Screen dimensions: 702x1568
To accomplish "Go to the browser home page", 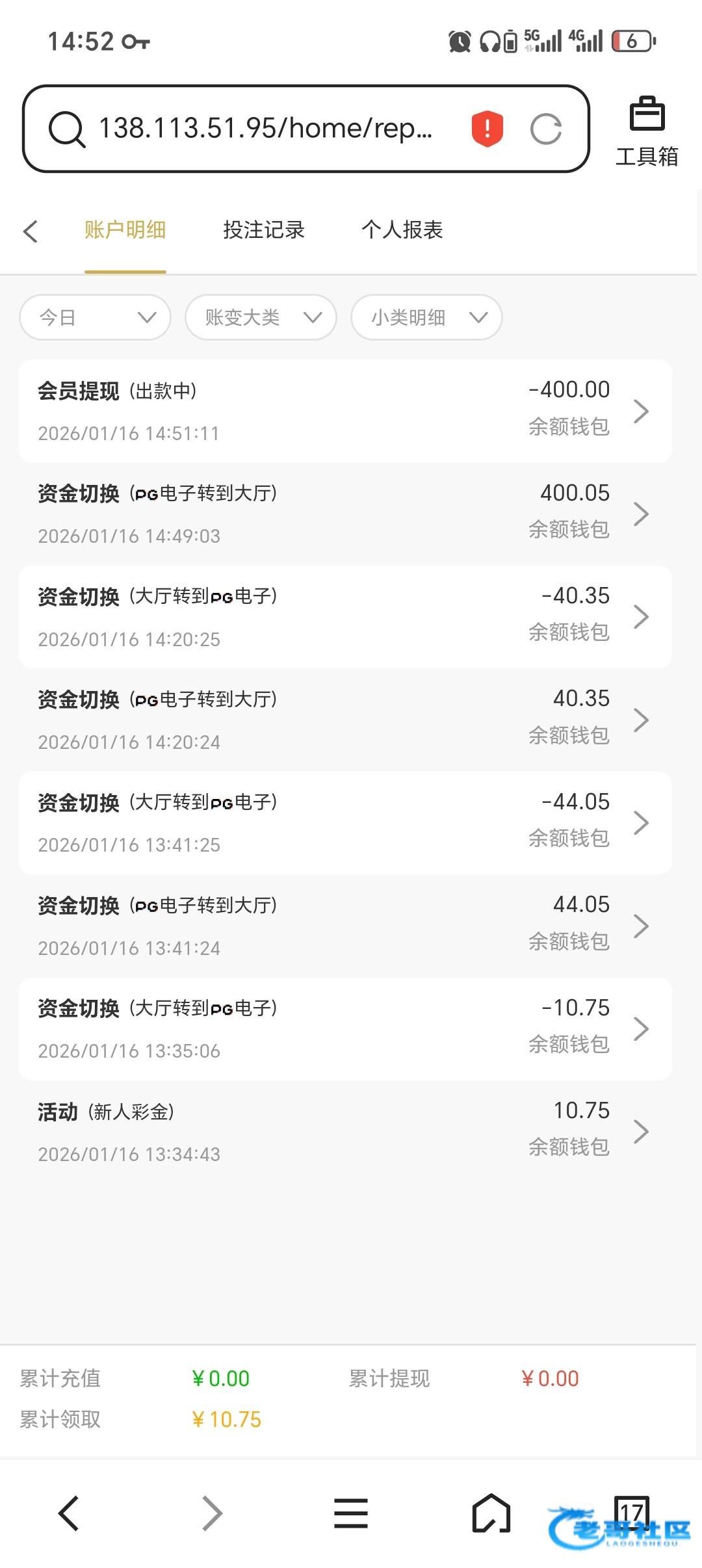I will pyautogui.click(x=491, y=1513).
